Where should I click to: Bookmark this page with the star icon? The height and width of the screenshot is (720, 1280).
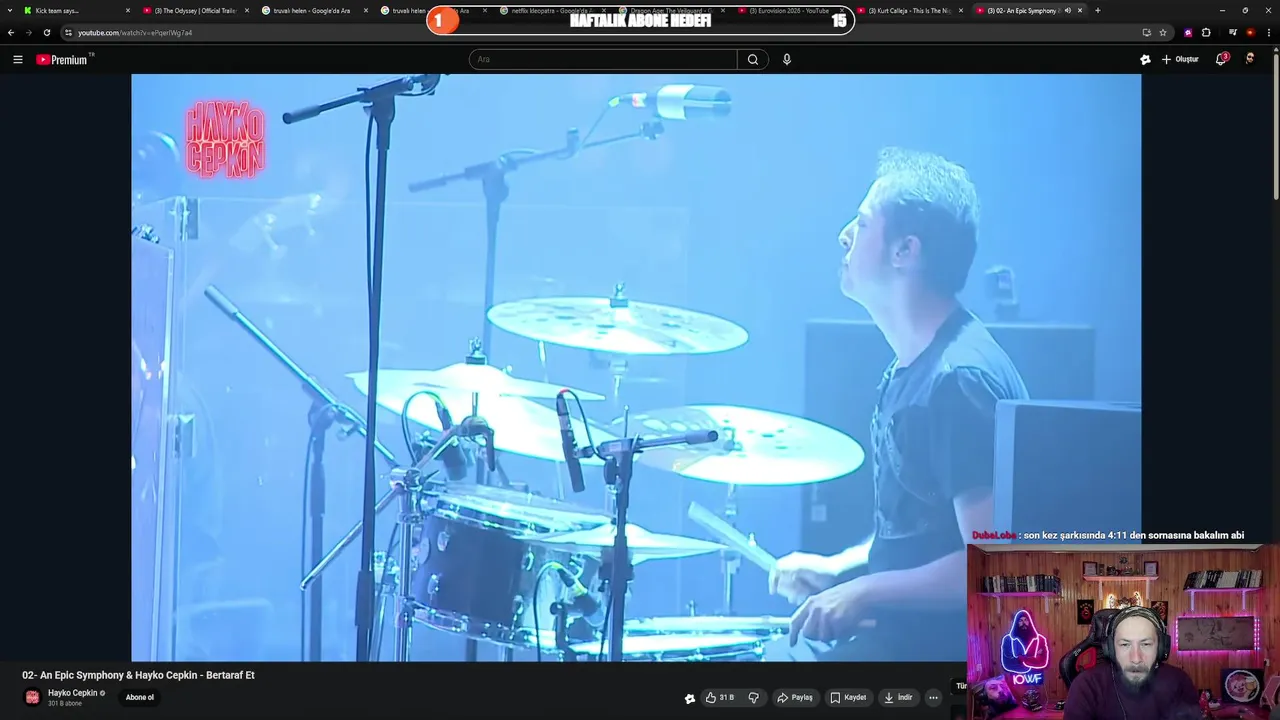click(1163, 32)
